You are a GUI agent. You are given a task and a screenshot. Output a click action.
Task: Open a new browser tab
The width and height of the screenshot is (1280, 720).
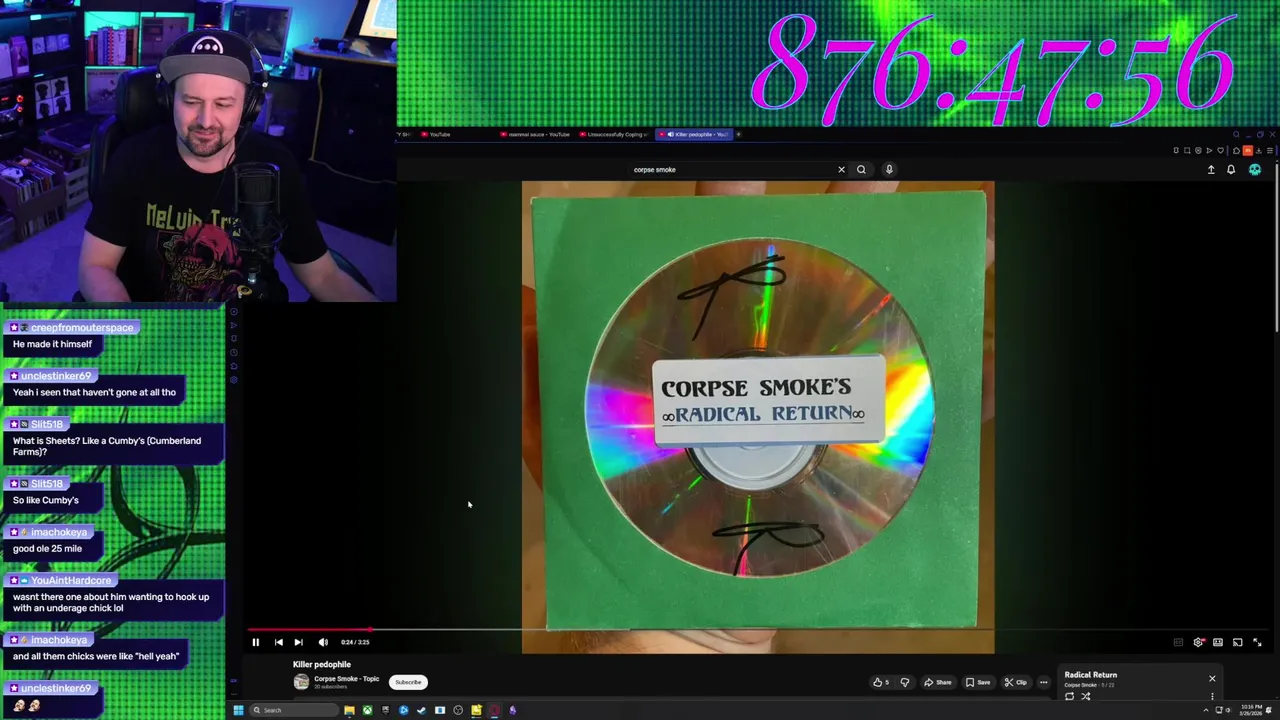click(739, 134)
